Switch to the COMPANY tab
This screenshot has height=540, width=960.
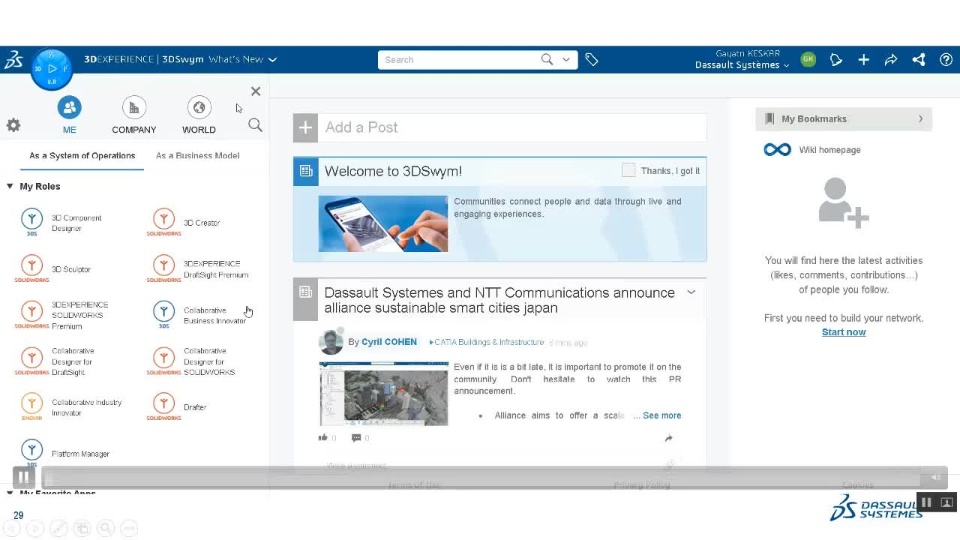134,115
